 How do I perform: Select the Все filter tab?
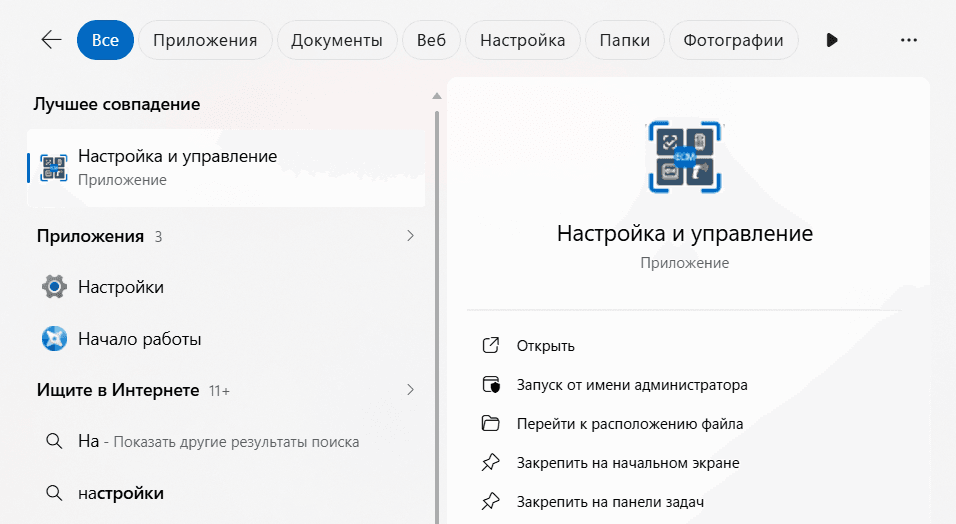105,40
